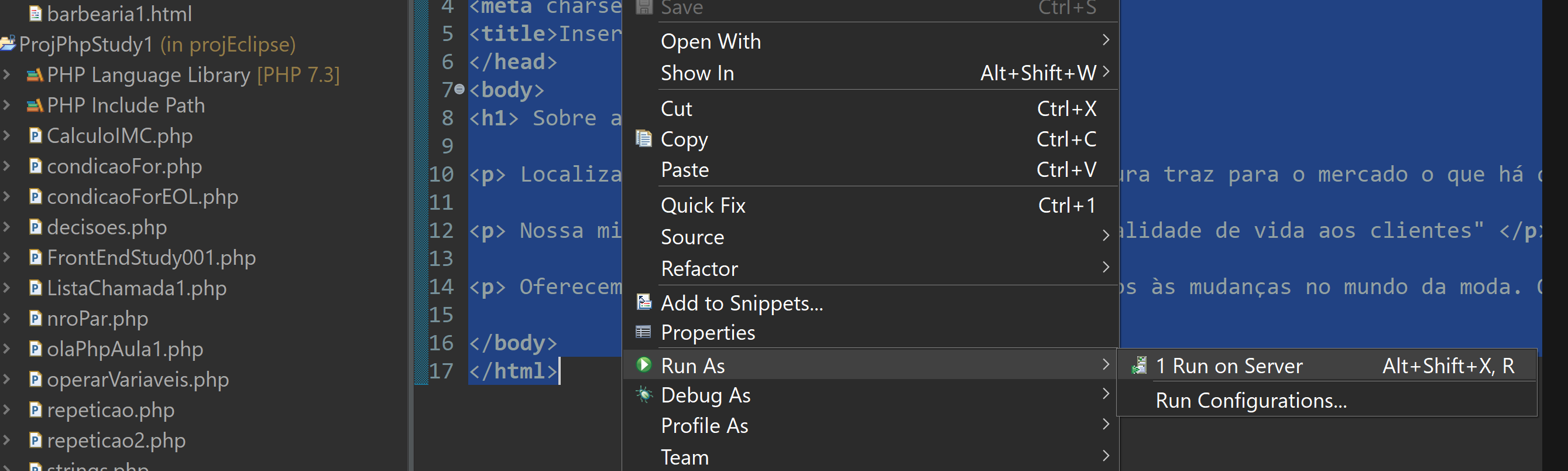Open Run Configurations... from submenu
1568x471 pixels.
click(1251, 400)
